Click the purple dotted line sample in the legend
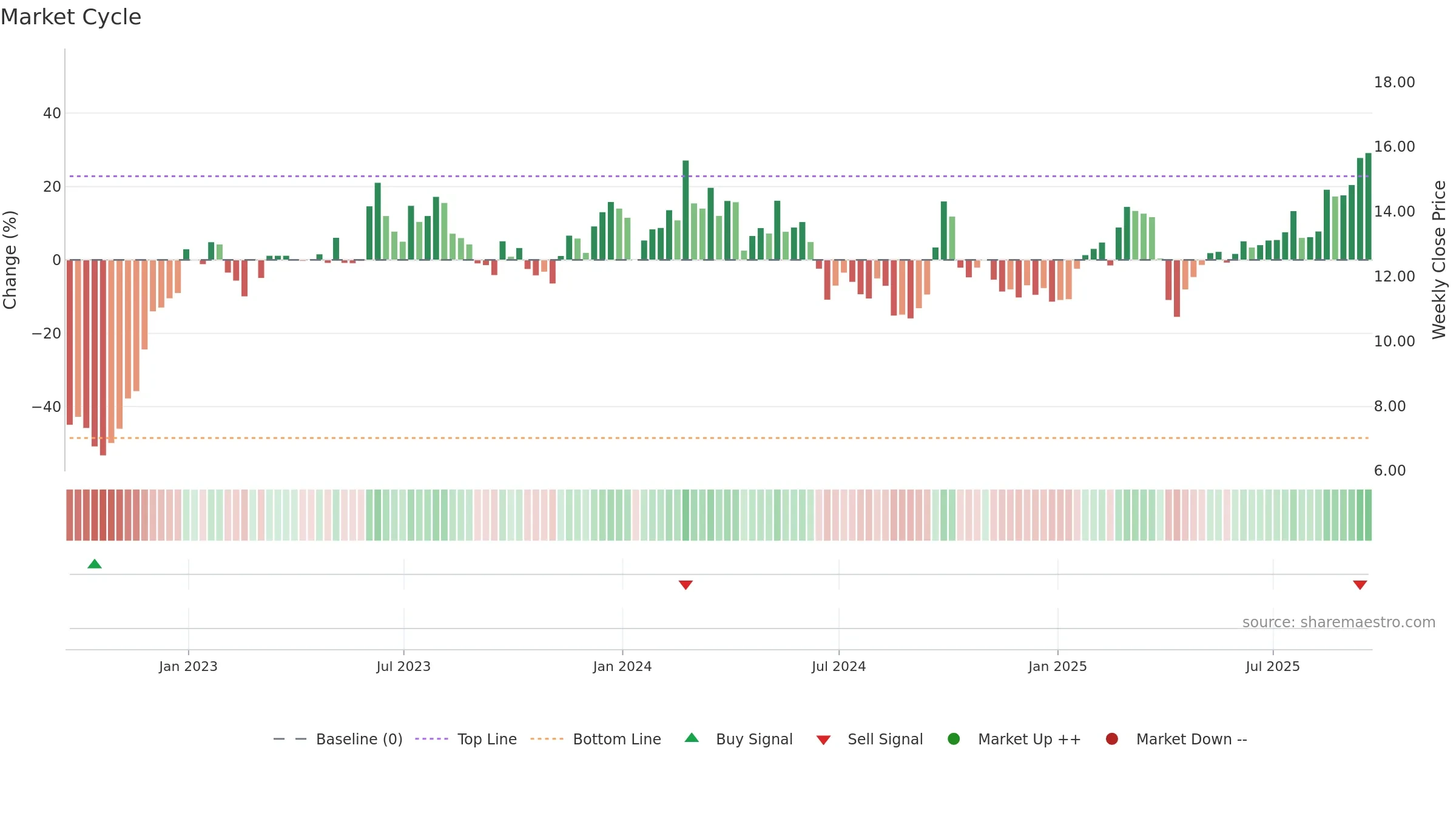This screenshot has height=819, width=1456. click(431, 739)
